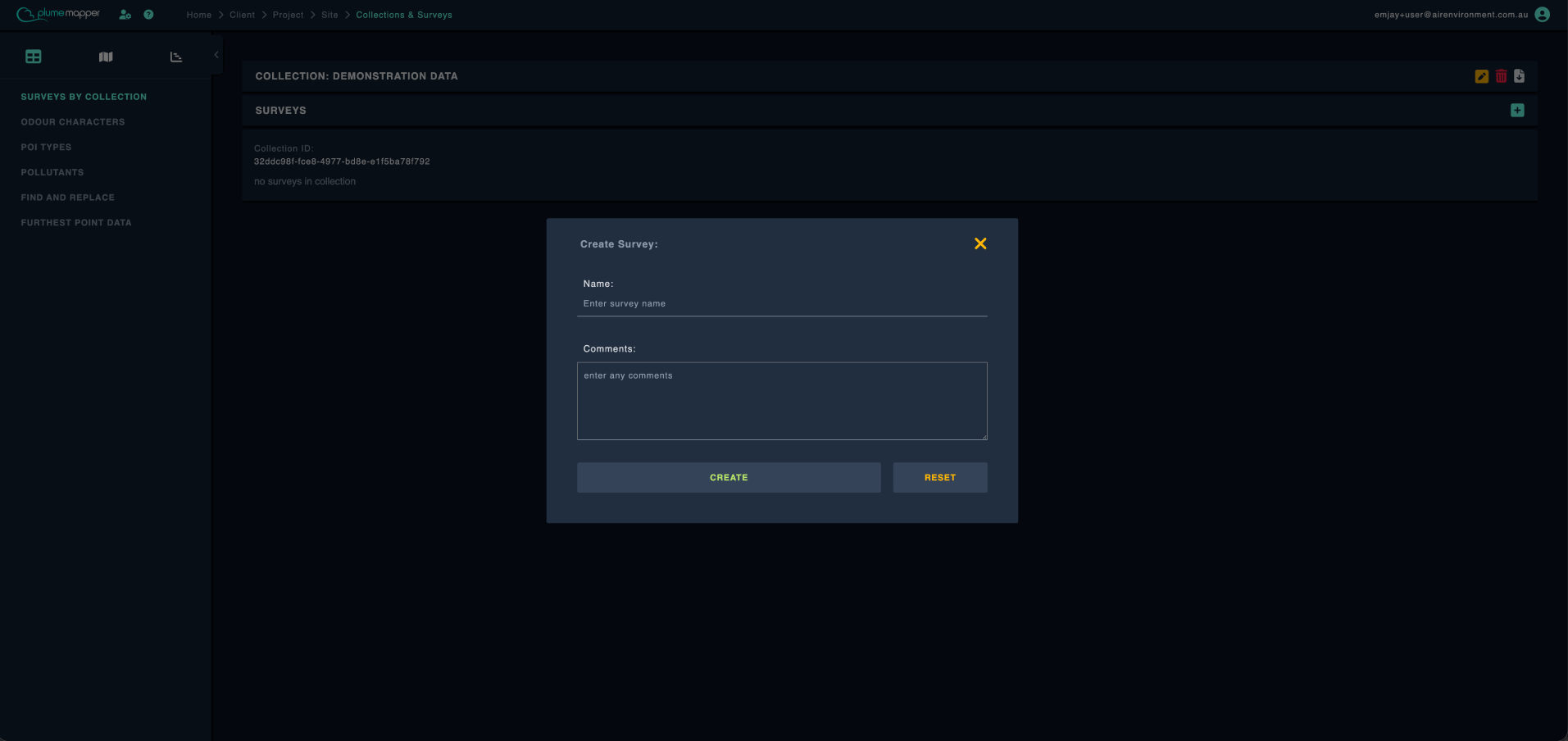1568x741 pixels.
Task: Click the user email address text
Action: (1451, 15)
